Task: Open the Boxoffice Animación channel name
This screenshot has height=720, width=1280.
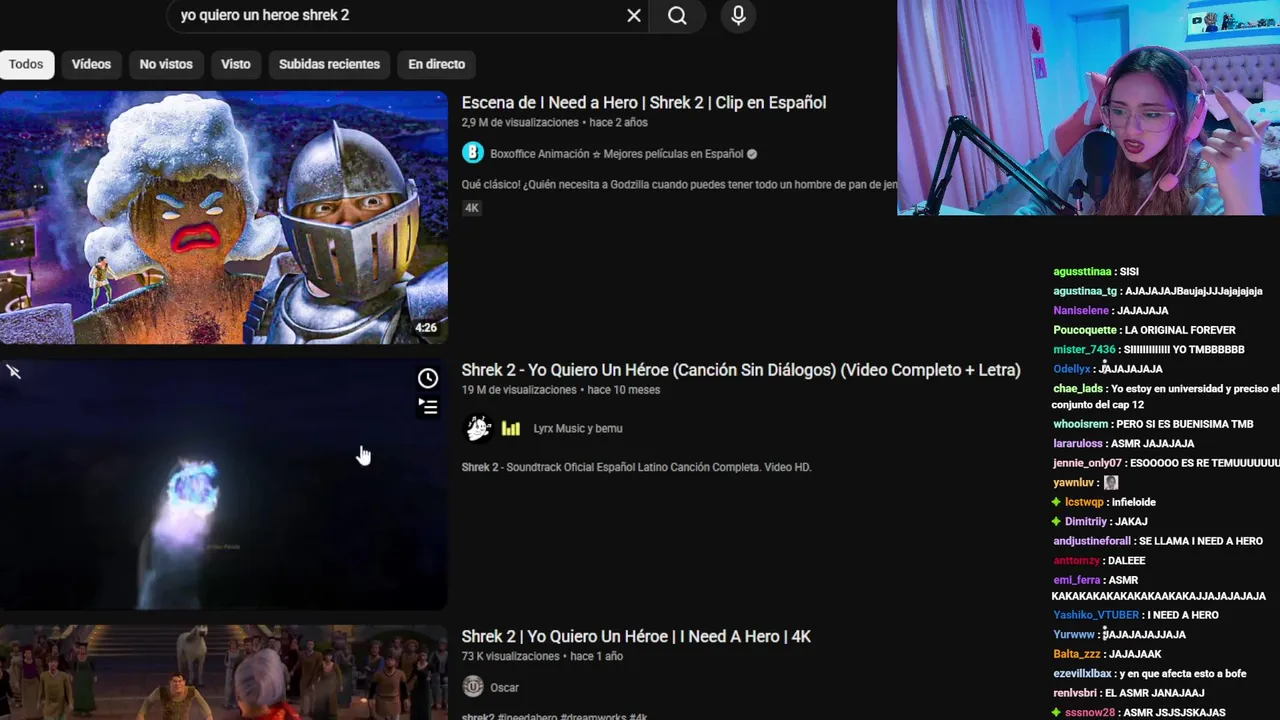Action: 617,154
